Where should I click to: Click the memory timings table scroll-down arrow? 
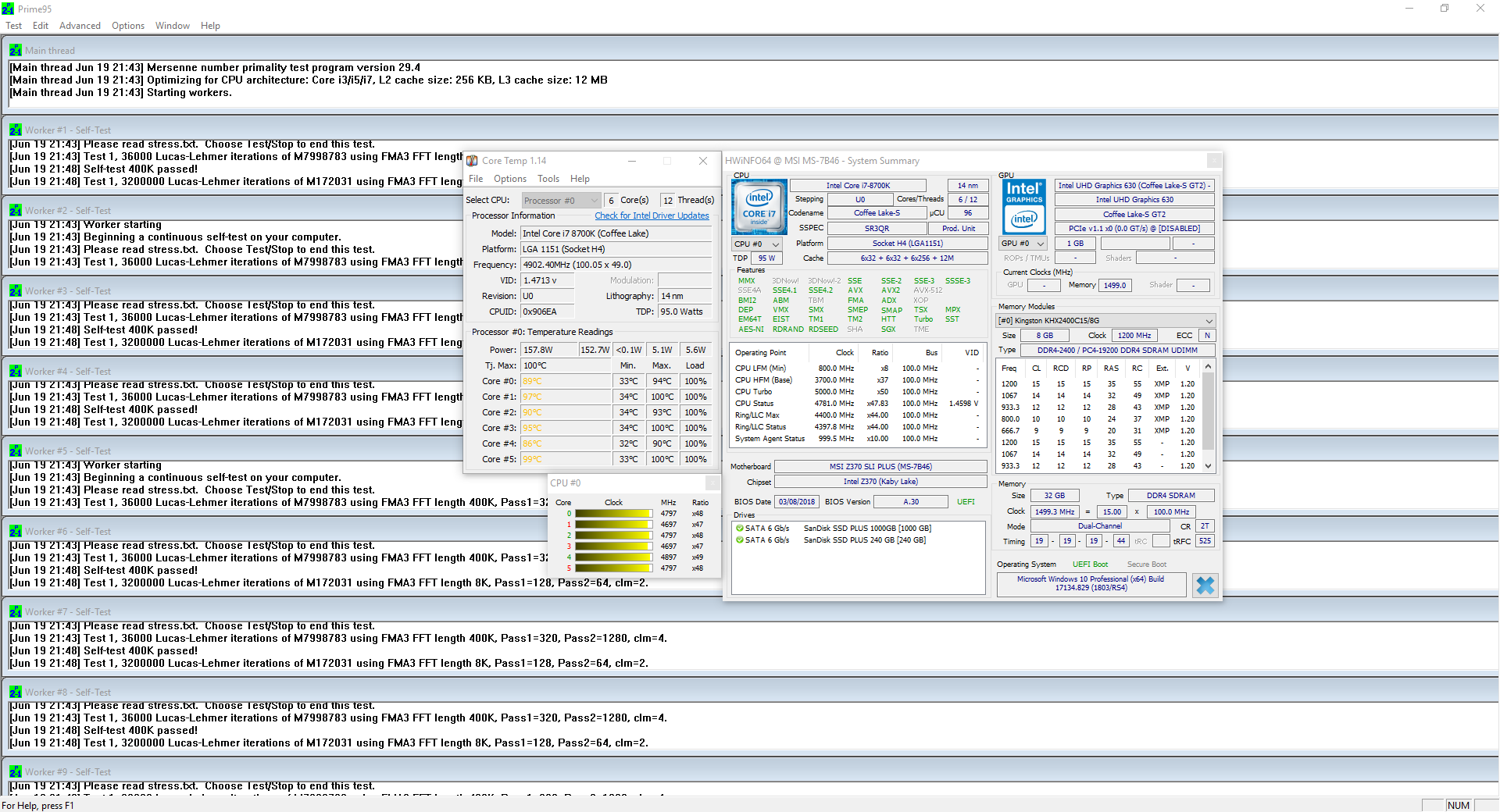(1209, 466)
